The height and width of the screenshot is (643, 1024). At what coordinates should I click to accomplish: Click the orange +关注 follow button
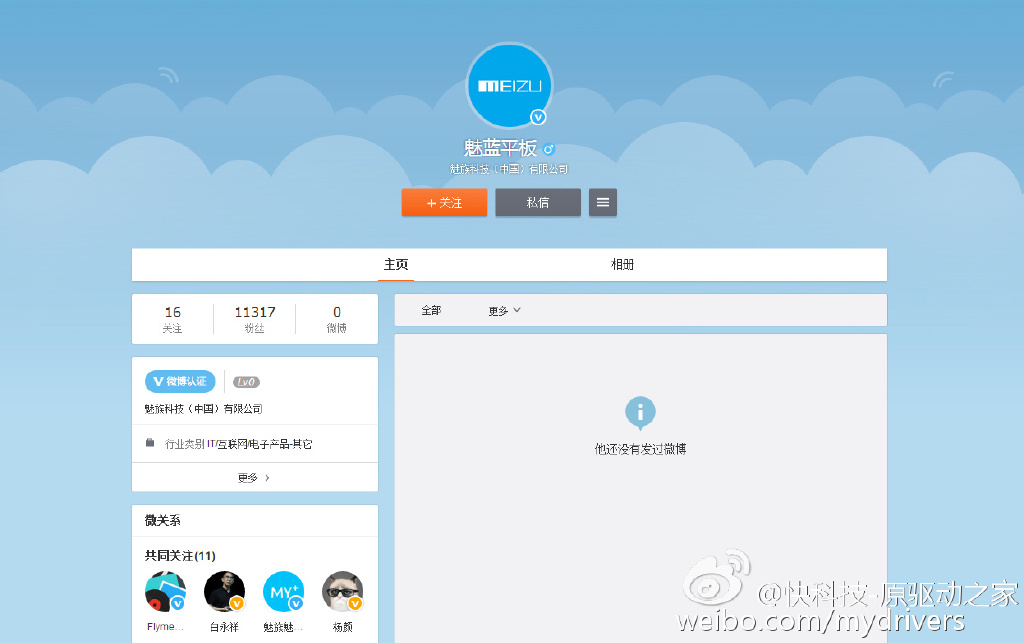[x=444, y=202]
